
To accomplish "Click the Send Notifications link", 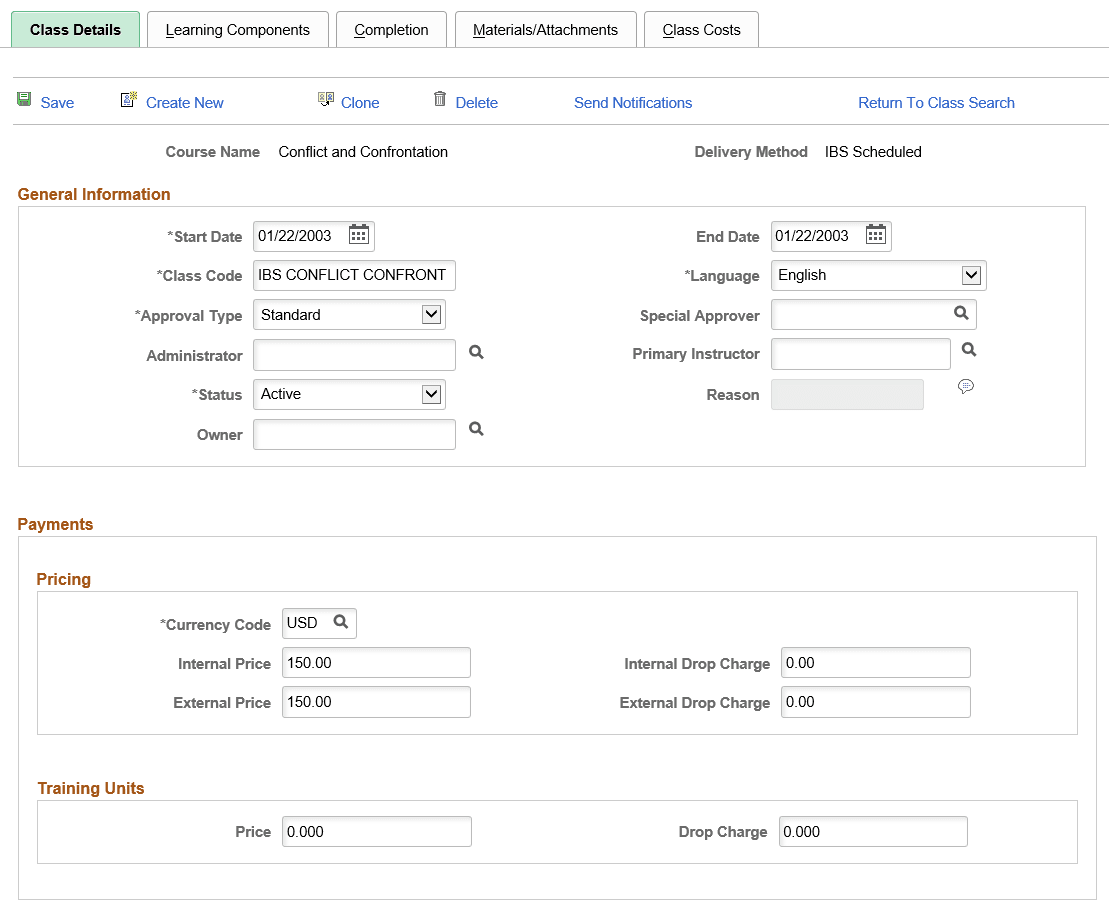I will [x=633, y=102].
